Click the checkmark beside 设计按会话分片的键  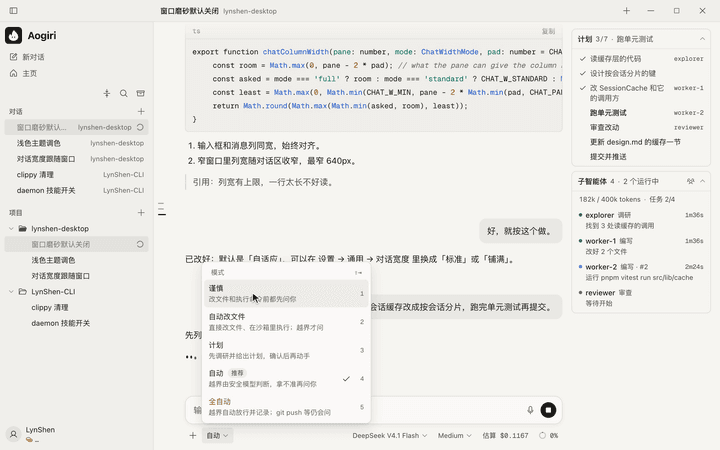pyautogui.click(x=583, y=73)
